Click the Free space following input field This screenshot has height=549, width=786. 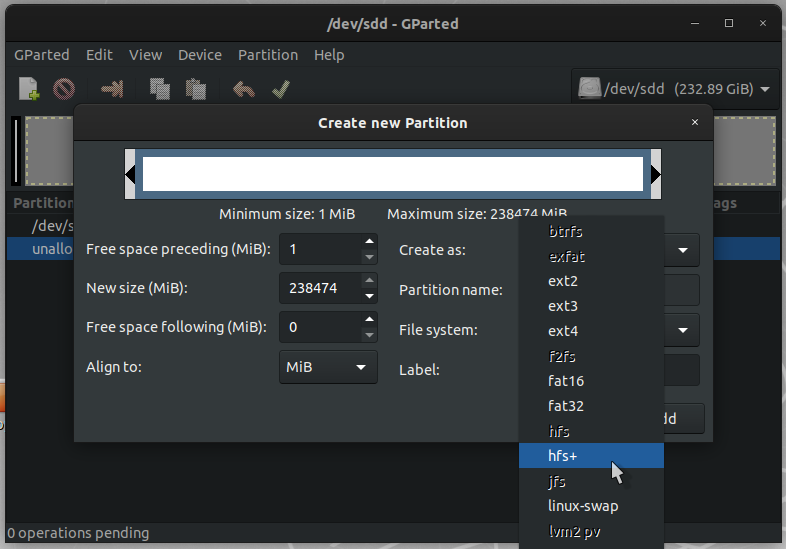point(321,327)
